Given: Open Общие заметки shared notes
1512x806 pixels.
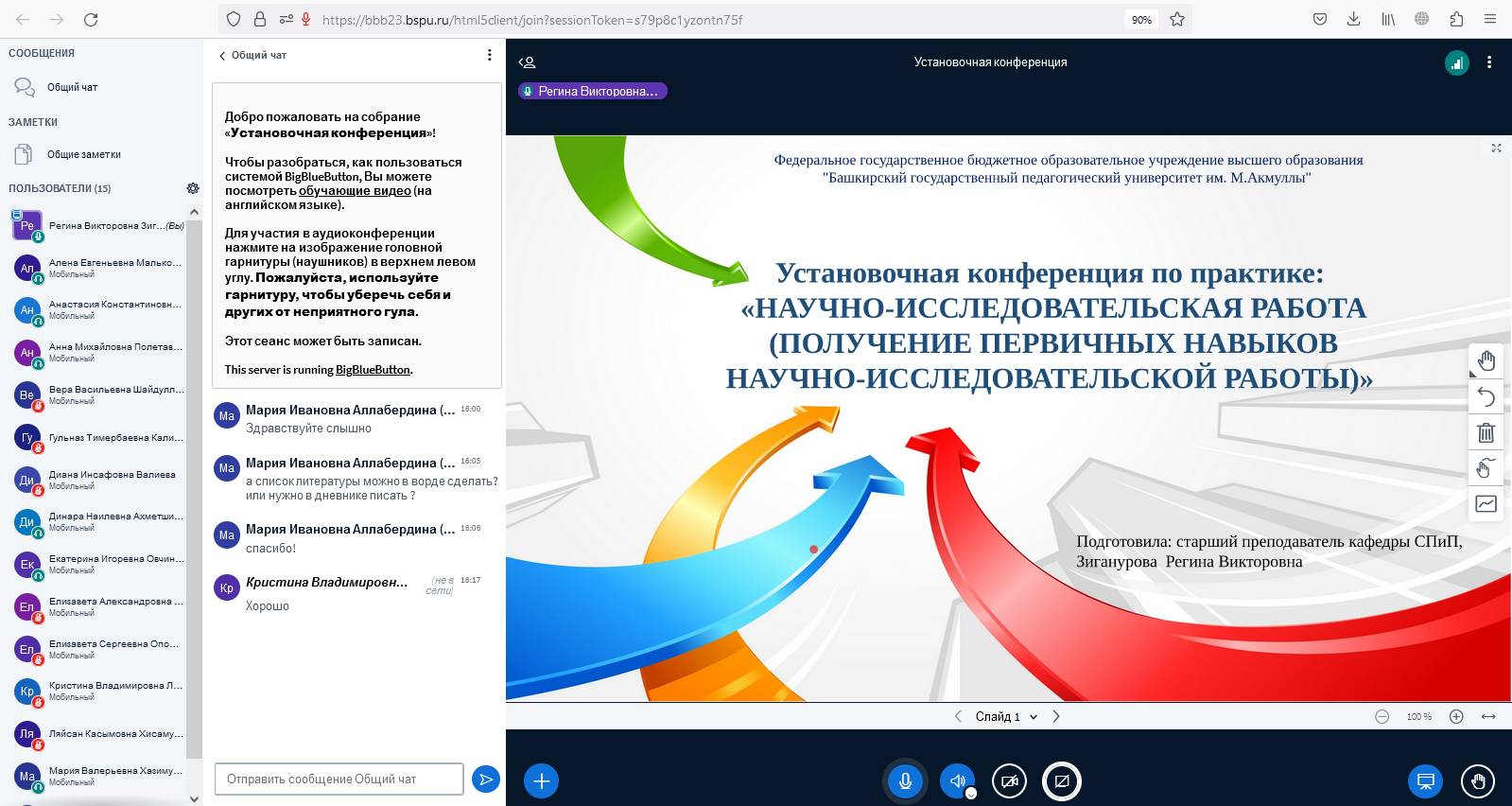Looking at the screenshot, I should click(83, 154).
